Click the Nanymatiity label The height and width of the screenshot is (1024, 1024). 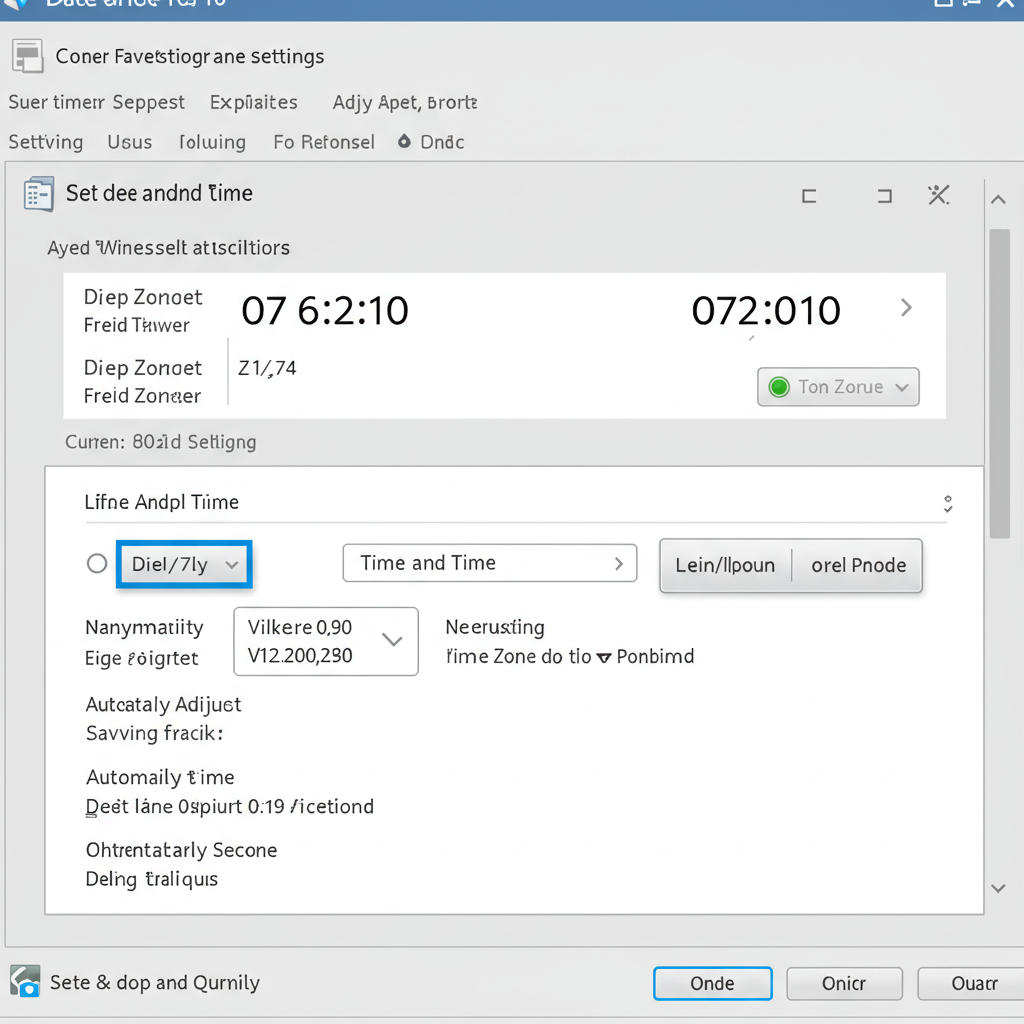tap(144, 628)
